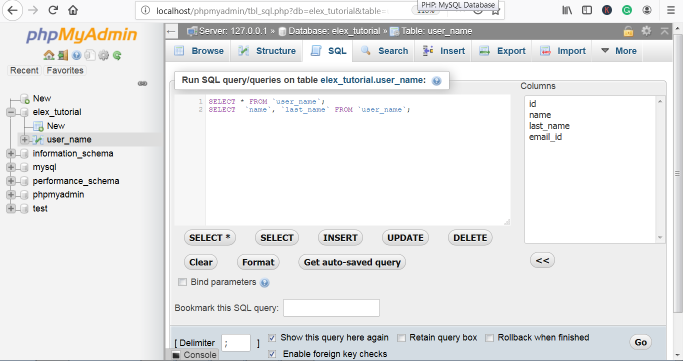
Task: Click the browser home icon
Action: click(x=73, y=10)
